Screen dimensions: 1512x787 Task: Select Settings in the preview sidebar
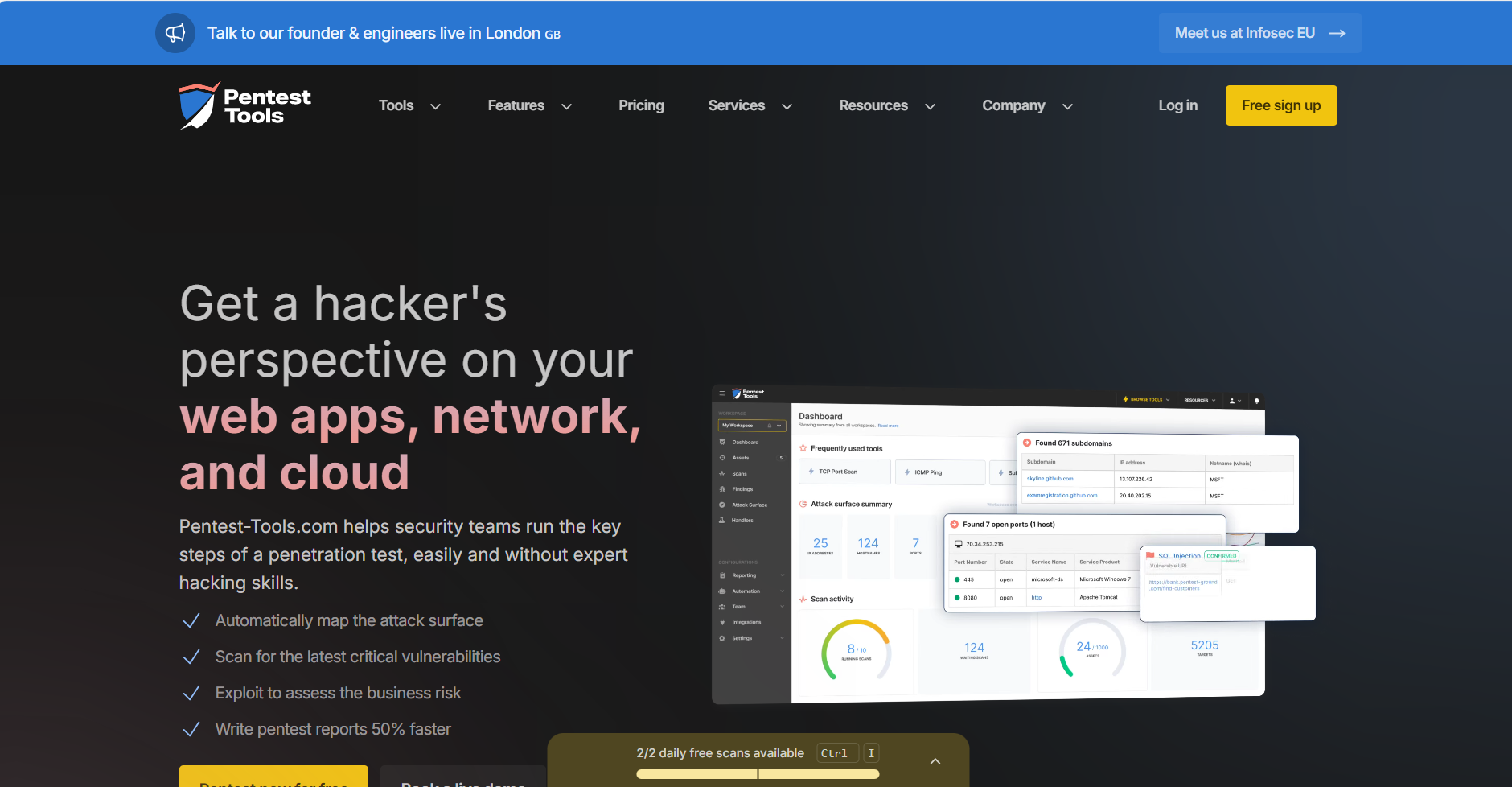pyautogui.click(x=751, y=638)
